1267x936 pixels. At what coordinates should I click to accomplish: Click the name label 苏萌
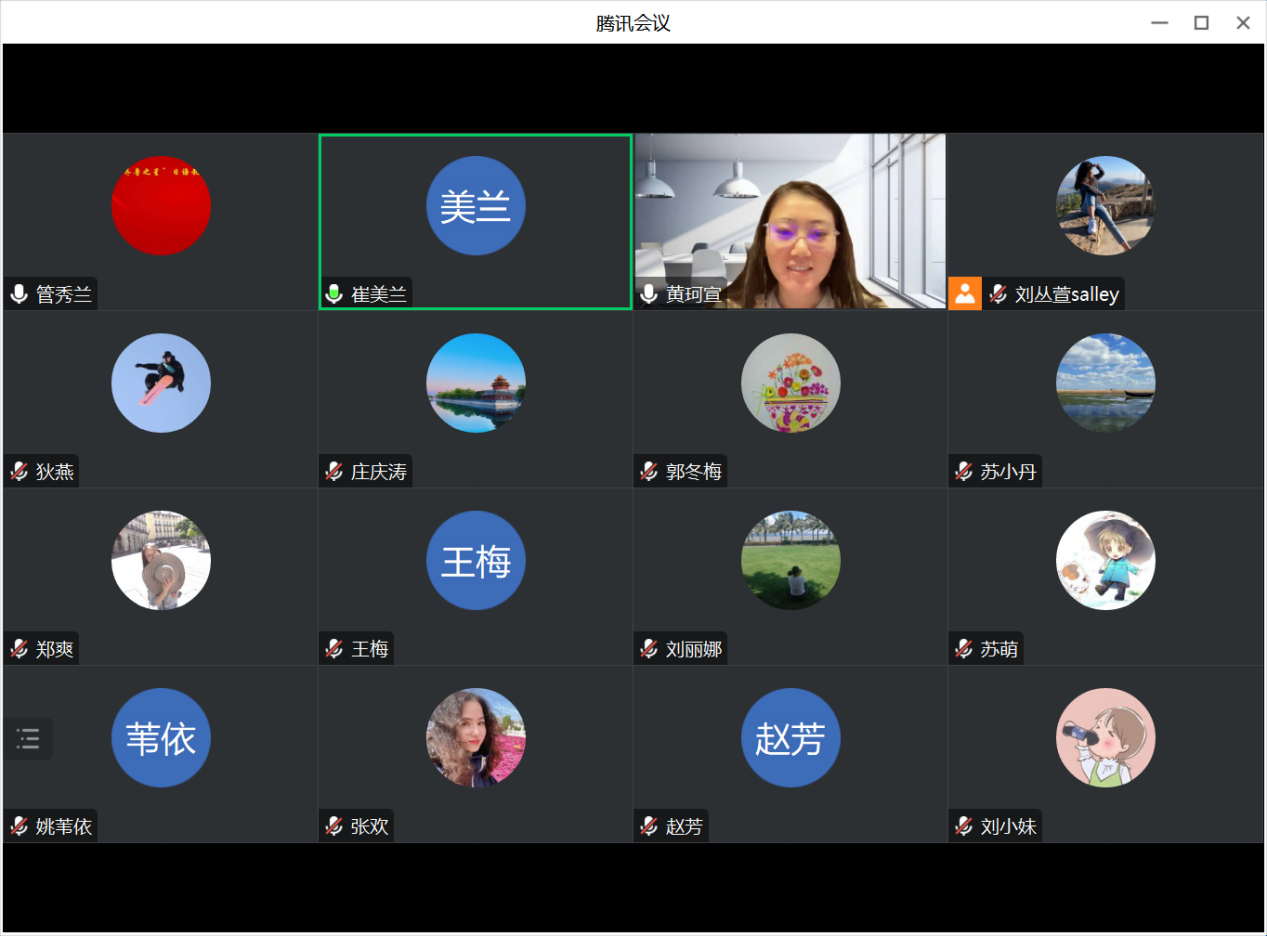[x=1000, y=650]
